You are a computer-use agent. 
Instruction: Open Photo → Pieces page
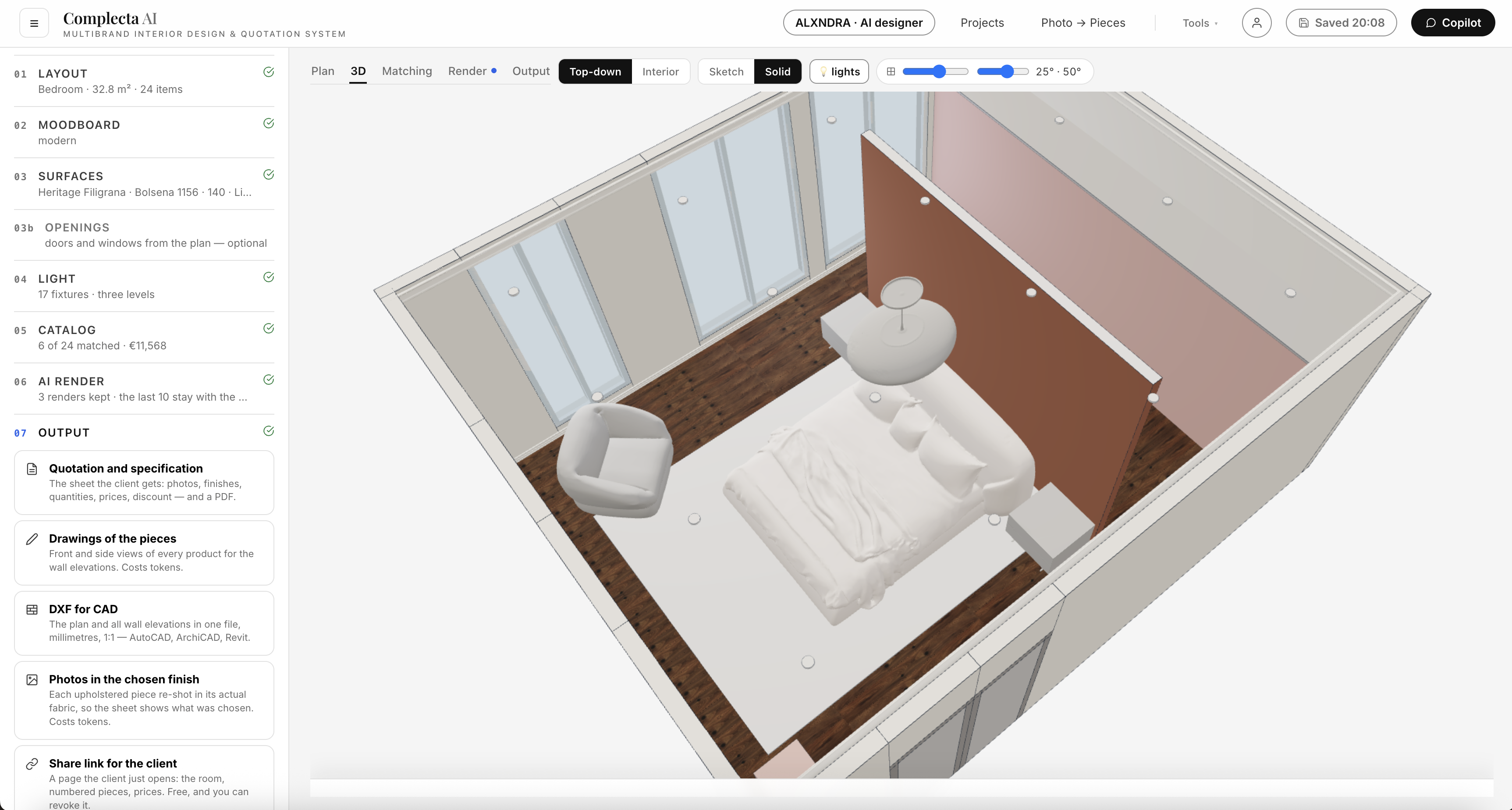pyautogui.click(x=1083, y=23)
